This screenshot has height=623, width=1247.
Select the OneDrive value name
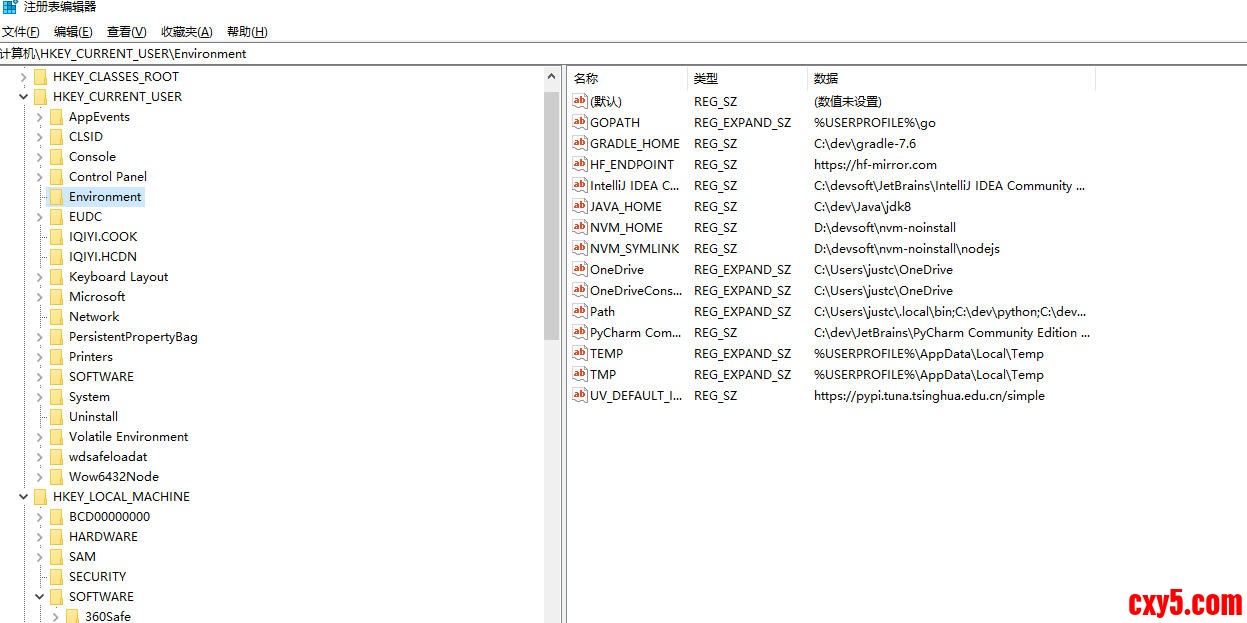[x=617, y=269]
